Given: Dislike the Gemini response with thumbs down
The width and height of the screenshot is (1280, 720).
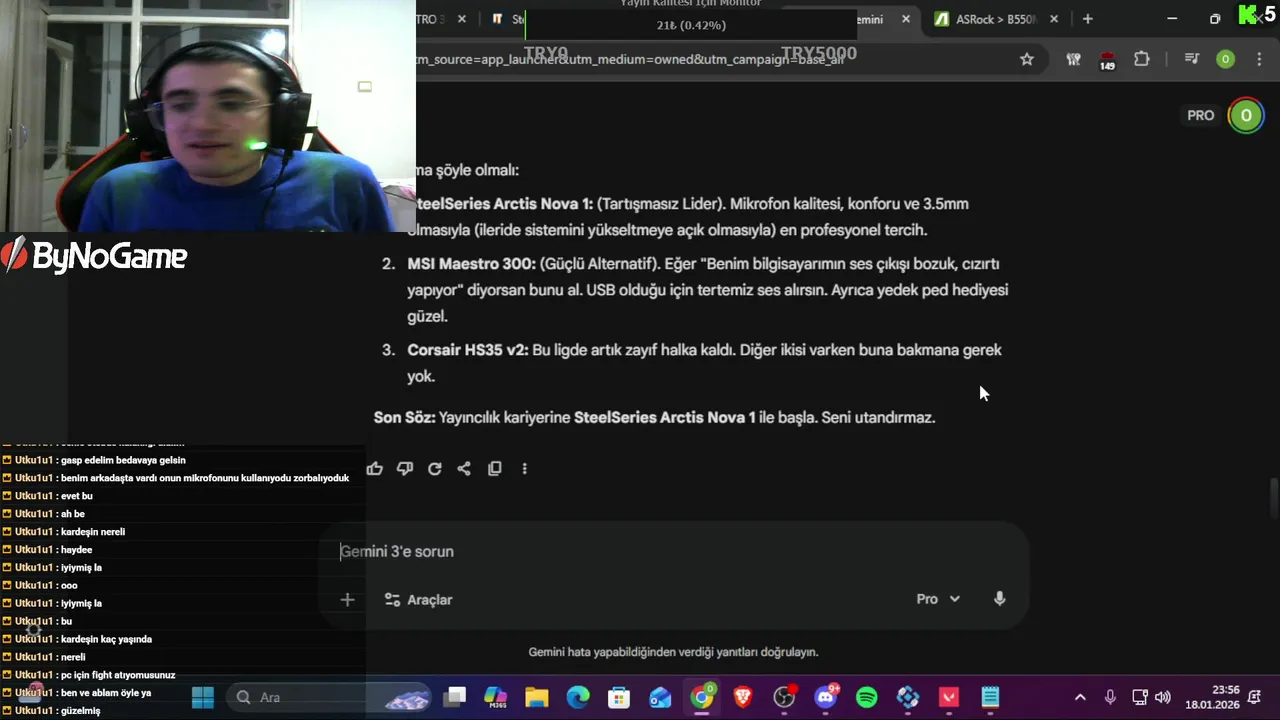Looking at the screenshot, I should click(405, 468).
